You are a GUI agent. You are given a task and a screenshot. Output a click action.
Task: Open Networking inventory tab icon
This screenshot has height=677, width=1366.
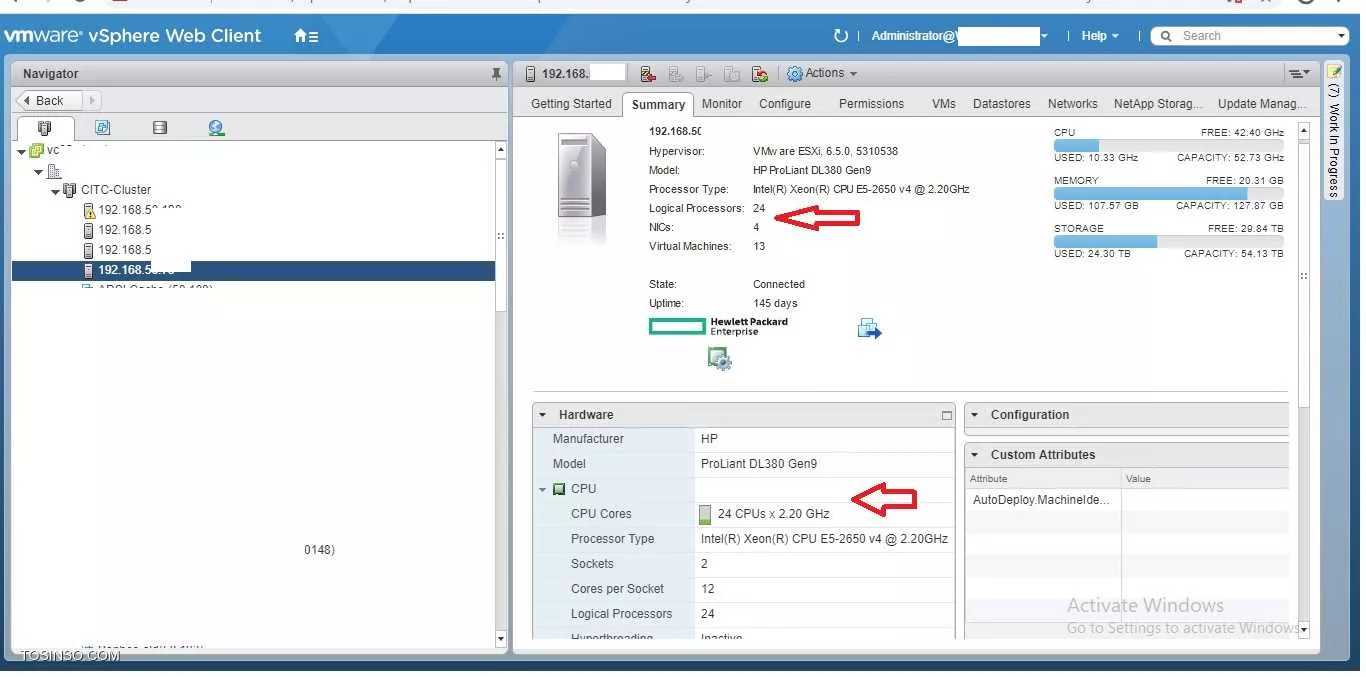click(216, 128)
